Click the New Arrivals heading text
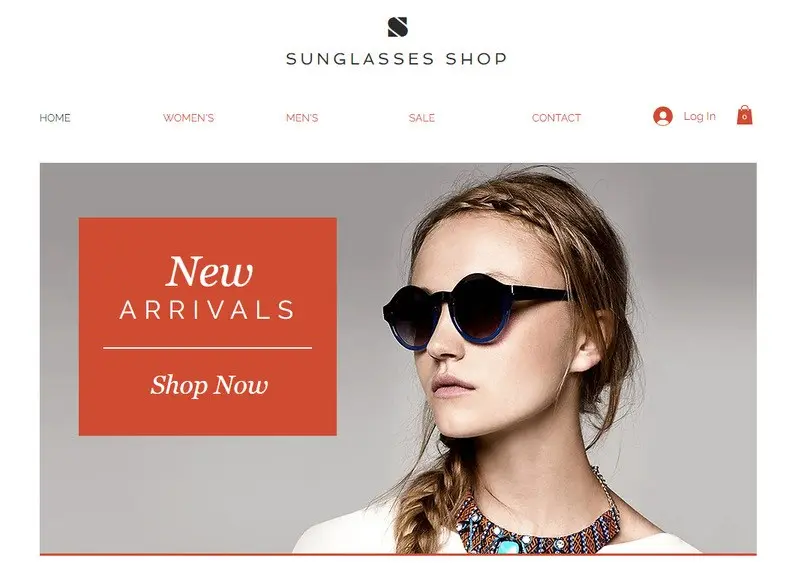The image size is (795, 573). pyautogui.click(x=207, y=288)
